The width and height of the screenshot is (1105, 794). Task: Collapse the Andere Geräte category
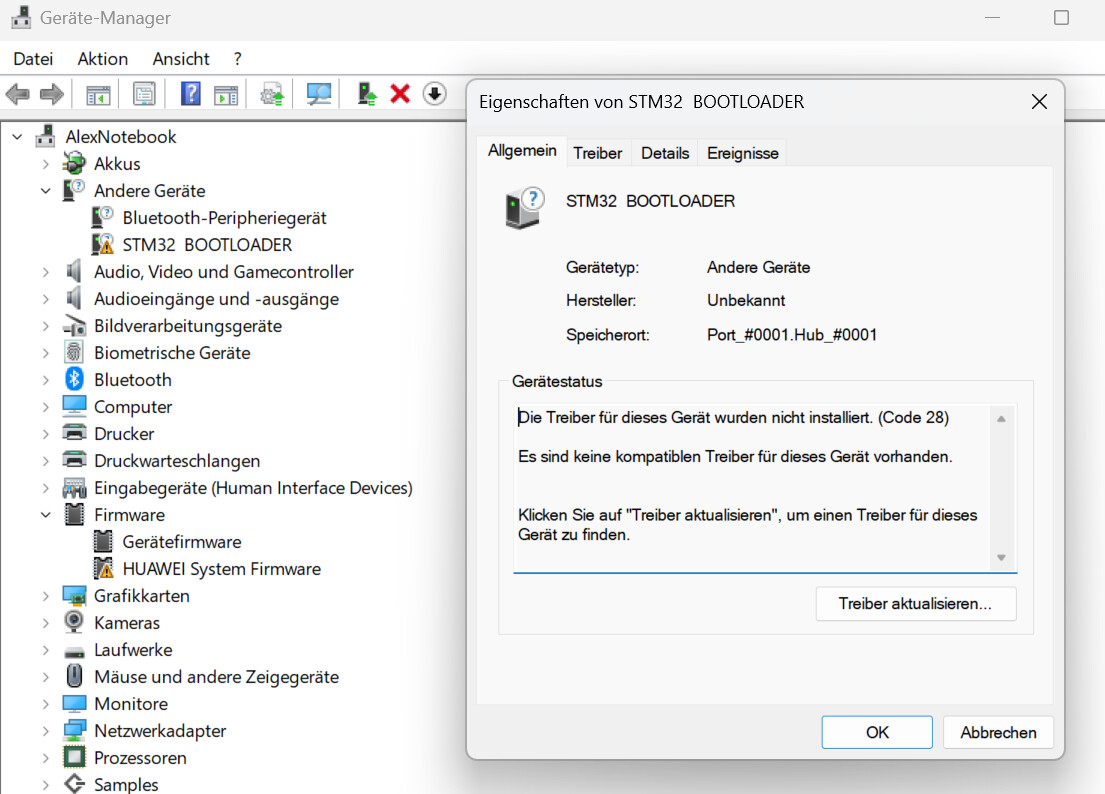(44, 190)
